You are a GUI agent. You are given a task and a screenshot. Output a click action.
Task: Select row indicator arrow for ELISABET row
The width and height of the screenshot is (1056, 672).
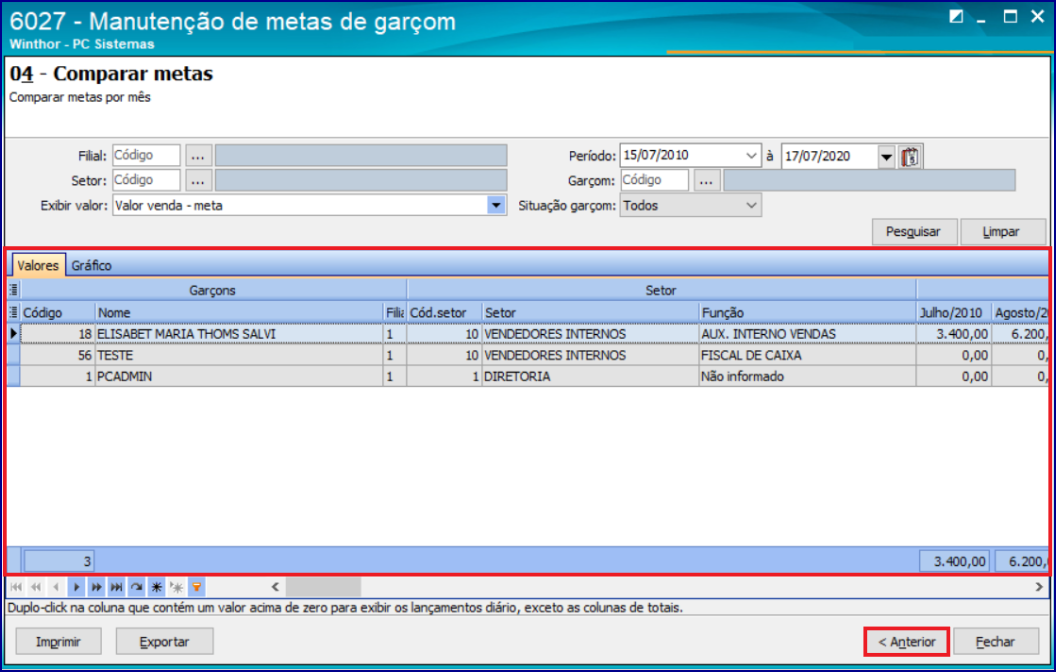pyautogui.click(x=13, y=333)
